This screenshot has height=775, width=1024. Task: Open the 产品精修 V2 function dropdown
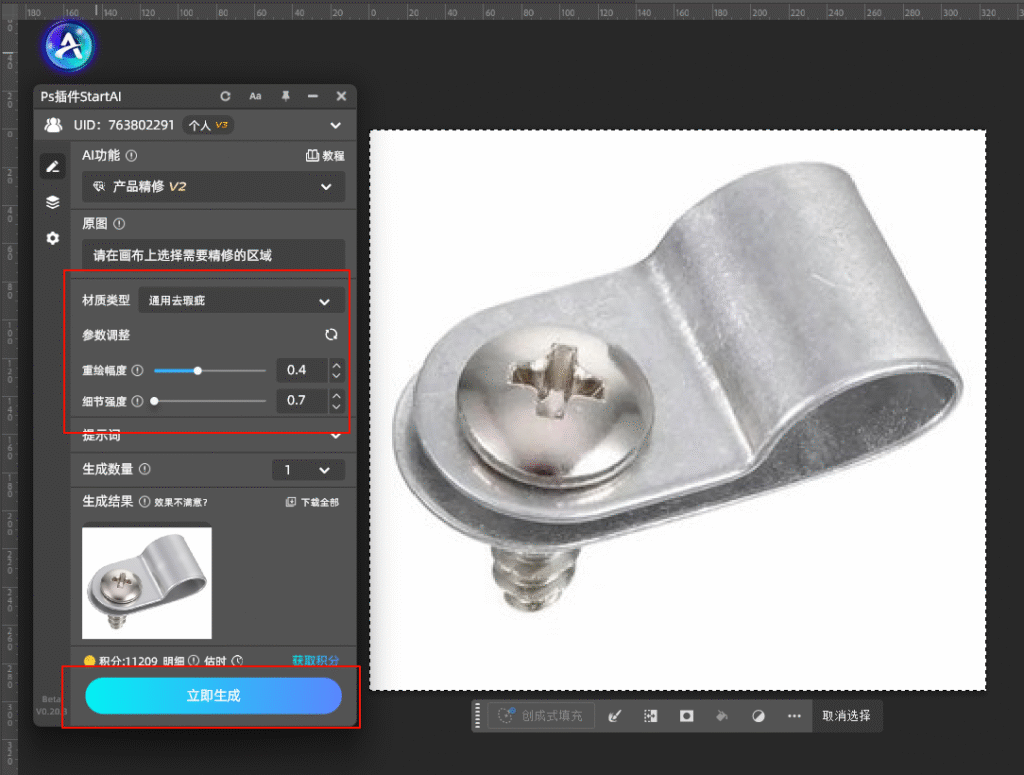pos(213,187)
